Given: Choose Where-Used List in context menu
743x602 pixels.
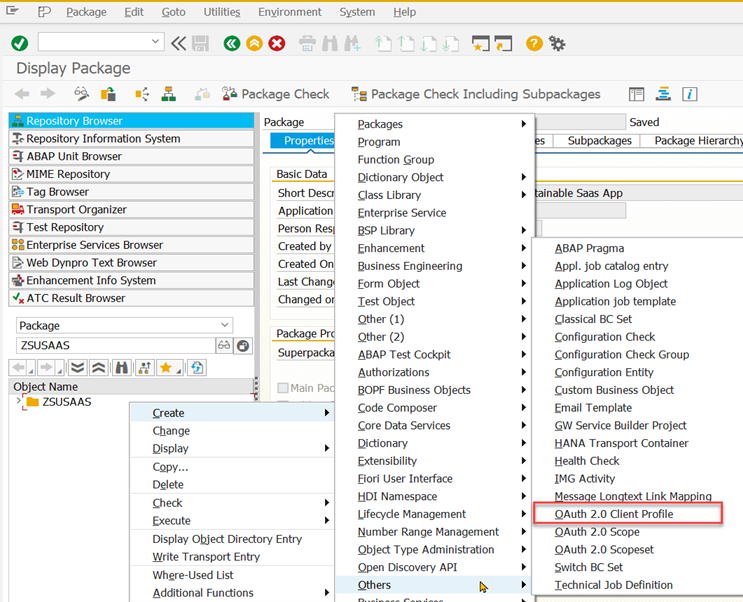Looking at the screenshot, I should (192, 575).
